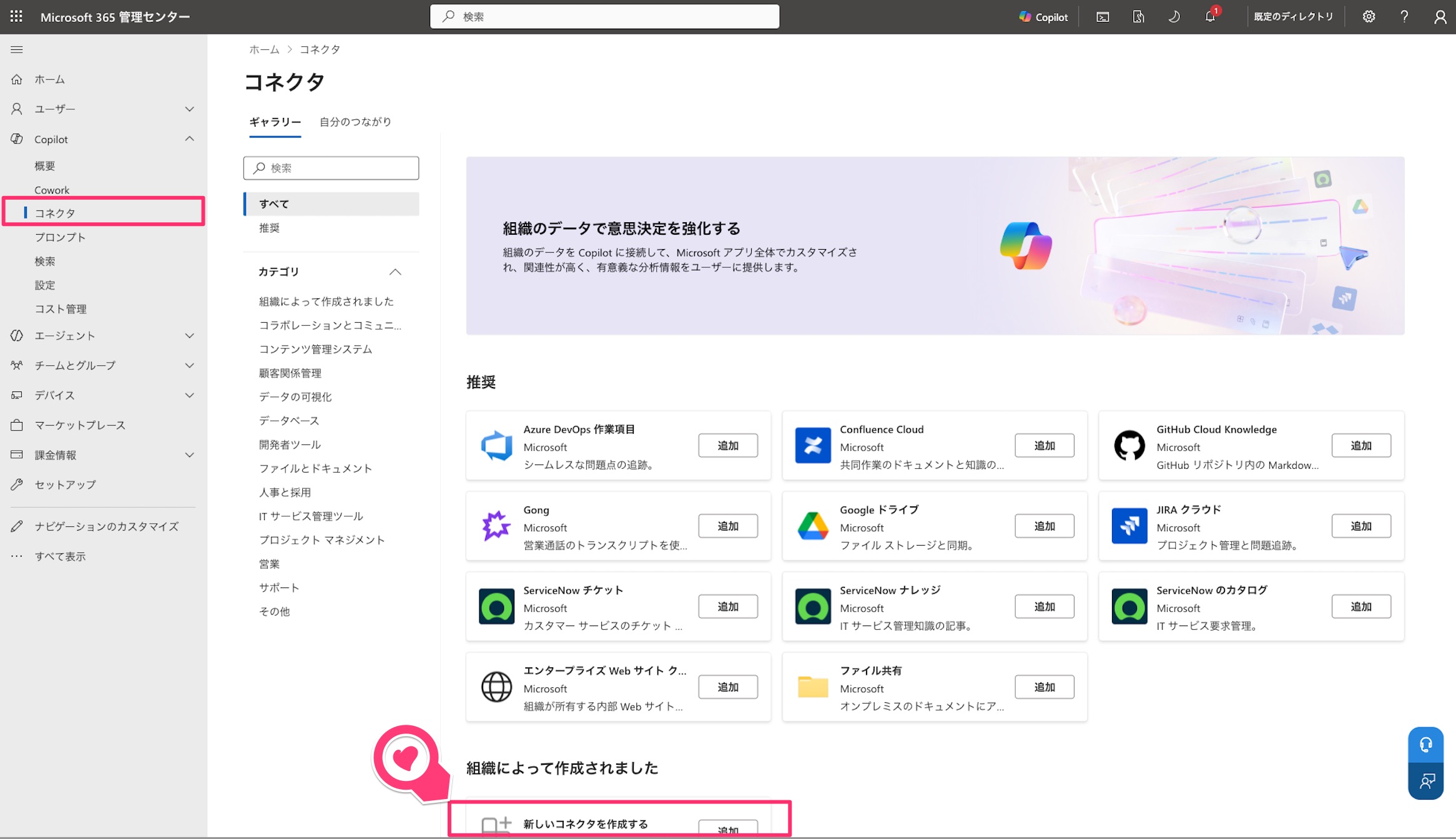
Task: Click the ServiceNow ナレッジ logo
Action: pyautogui.click(x=813, y=606)
